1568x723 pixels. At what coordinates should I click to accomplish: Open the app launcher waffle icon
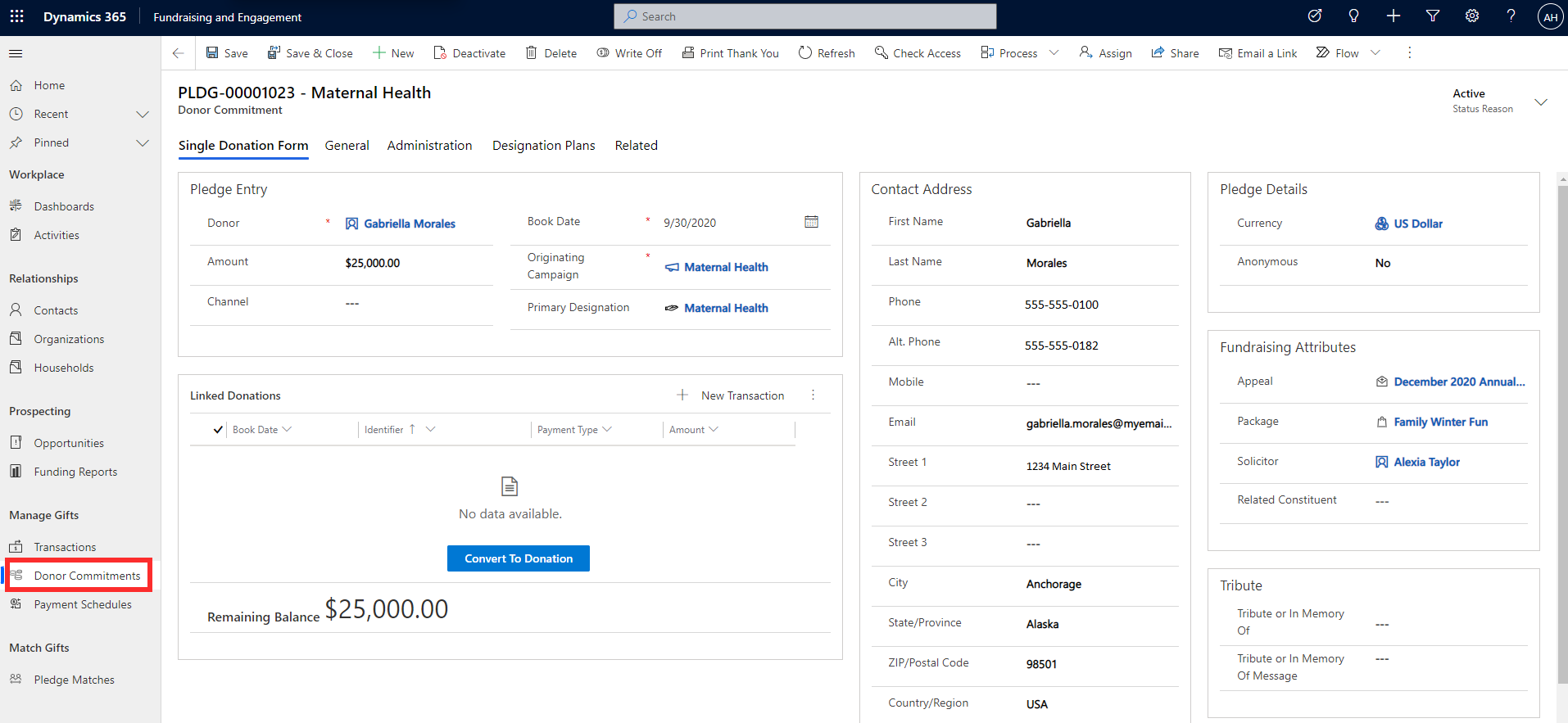pos(16,16)
